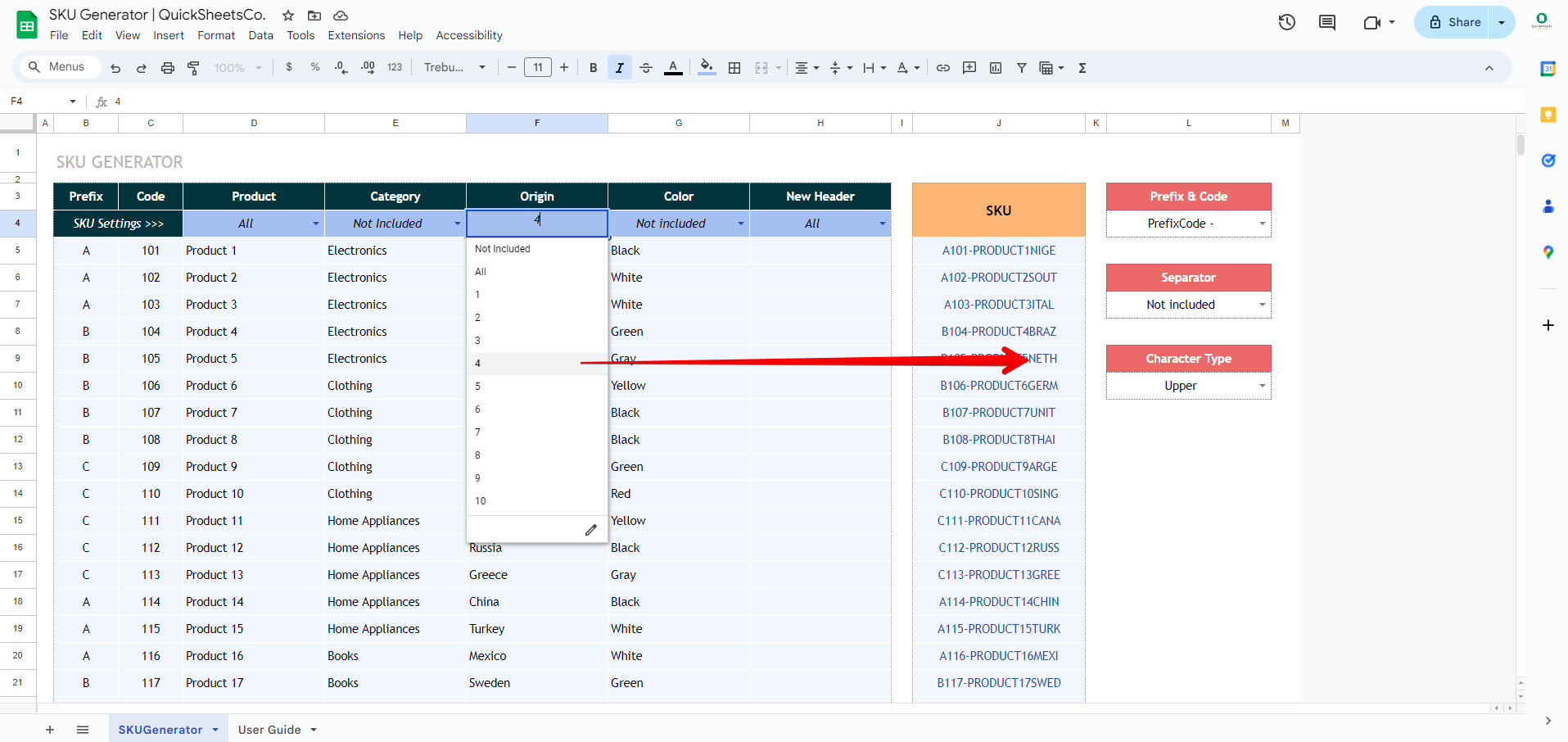Toggle strikethrough formatting

click(646, 67)
